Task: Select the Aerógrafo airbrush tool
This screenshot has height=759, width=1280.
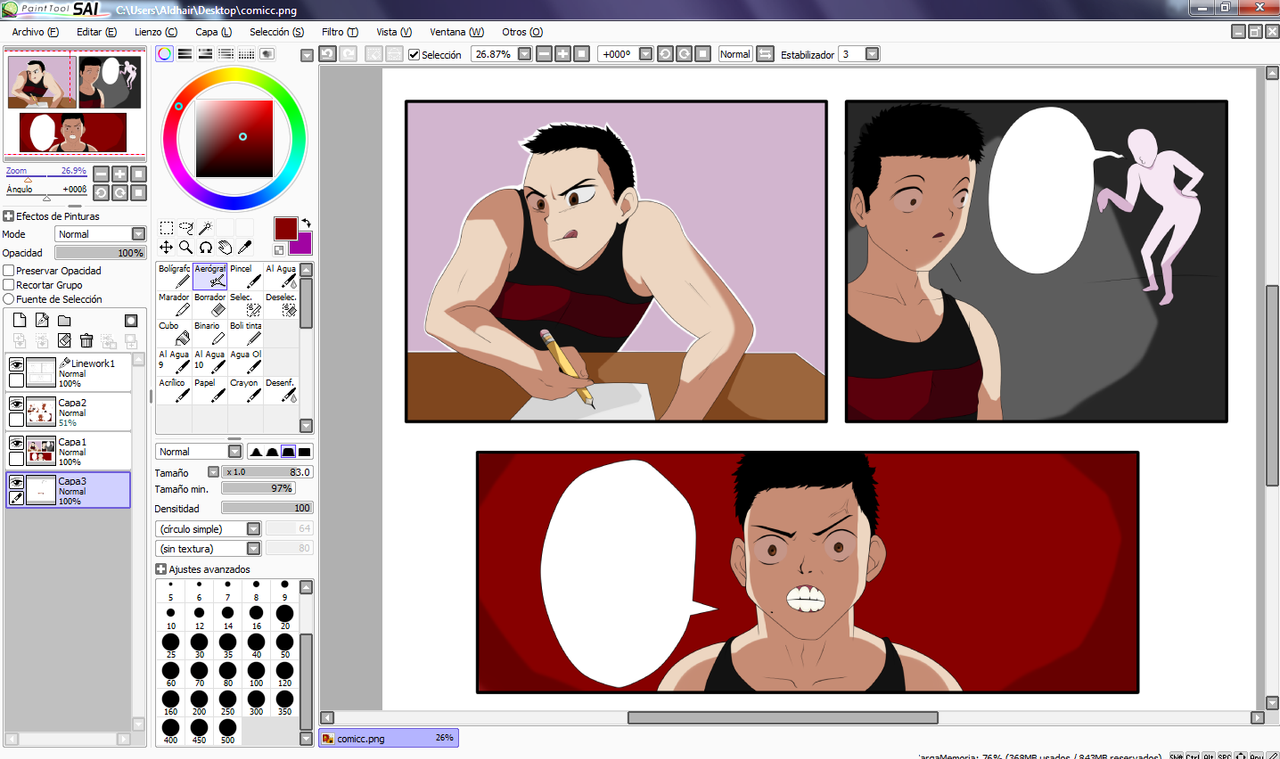Action: tap(210, 276)
